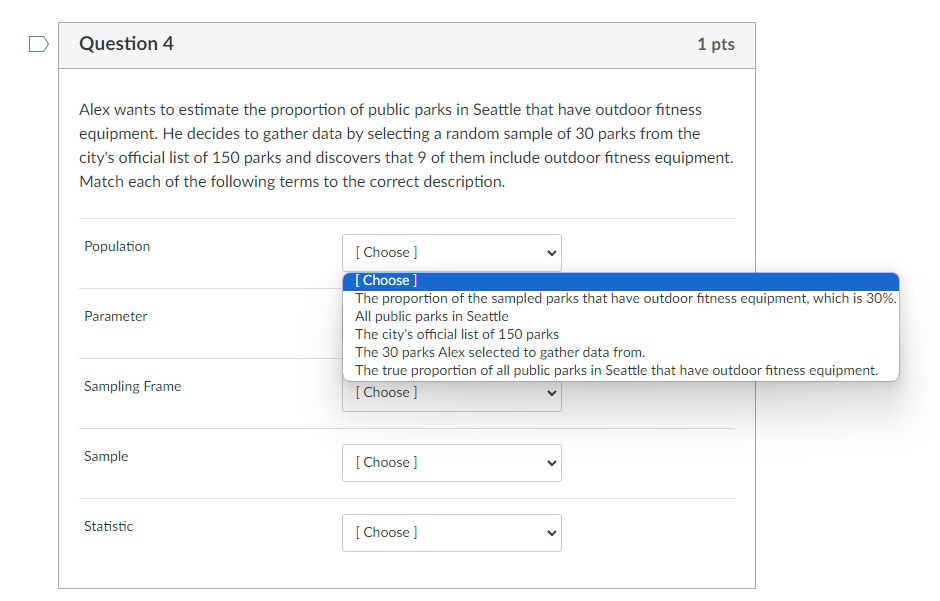
Task: Click the Population term label
Action: (117, 246)
